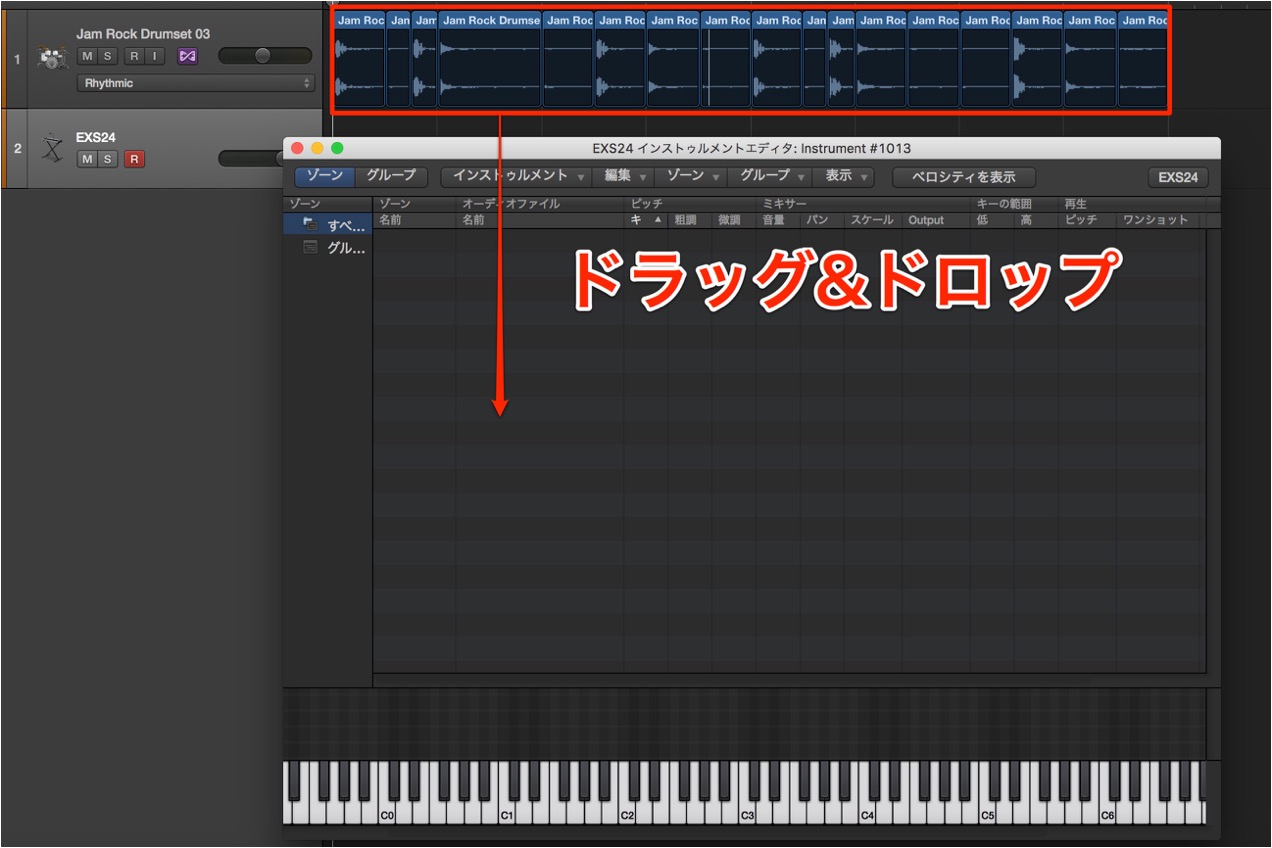The height and width of the screenshot is (848, 1272).
Task: Close the EXS24 instrument editor window
Action: [x=297, y=148]
